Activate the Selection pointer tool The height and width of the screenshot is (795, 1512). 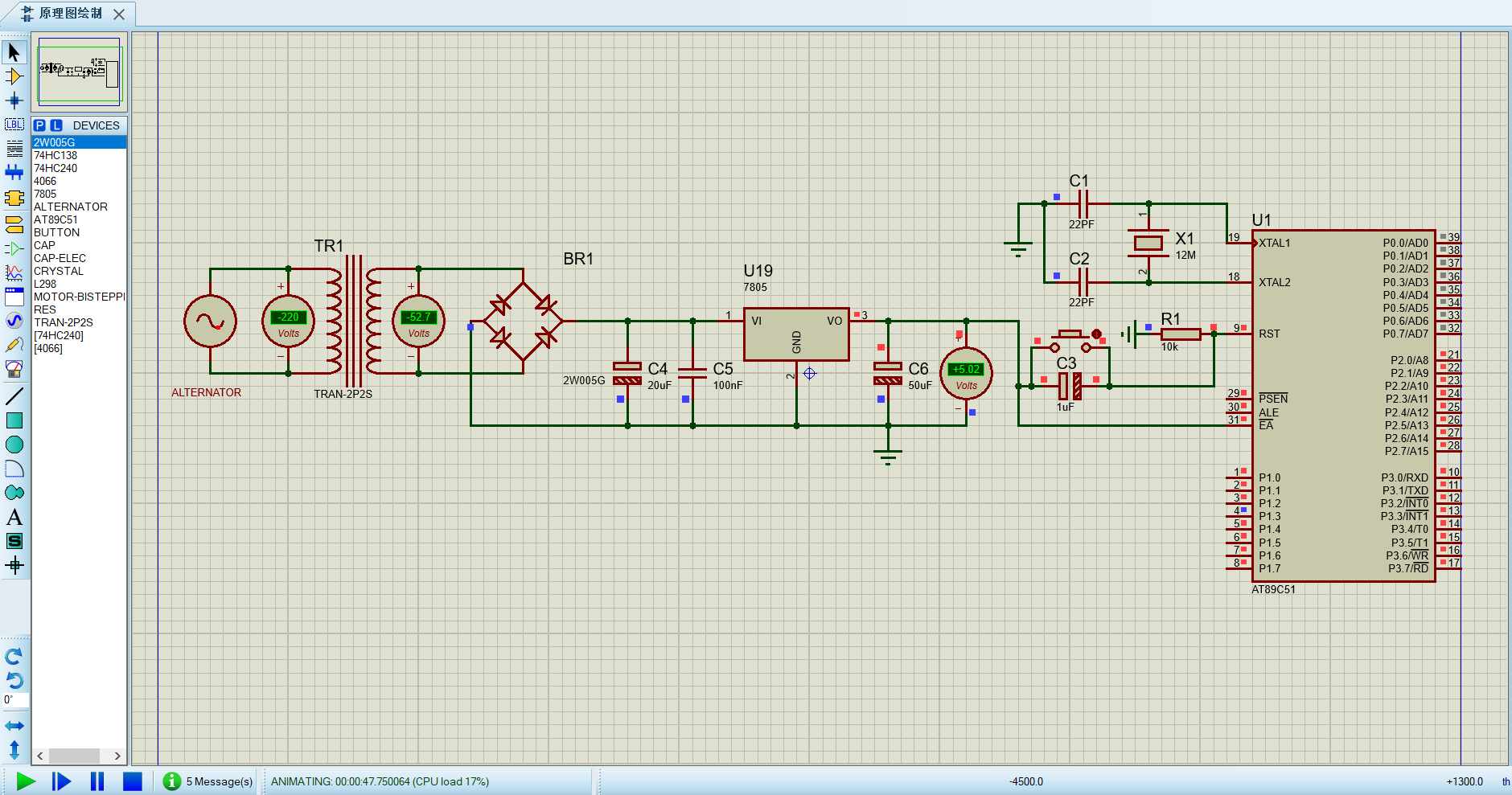(x=14, y=51)
